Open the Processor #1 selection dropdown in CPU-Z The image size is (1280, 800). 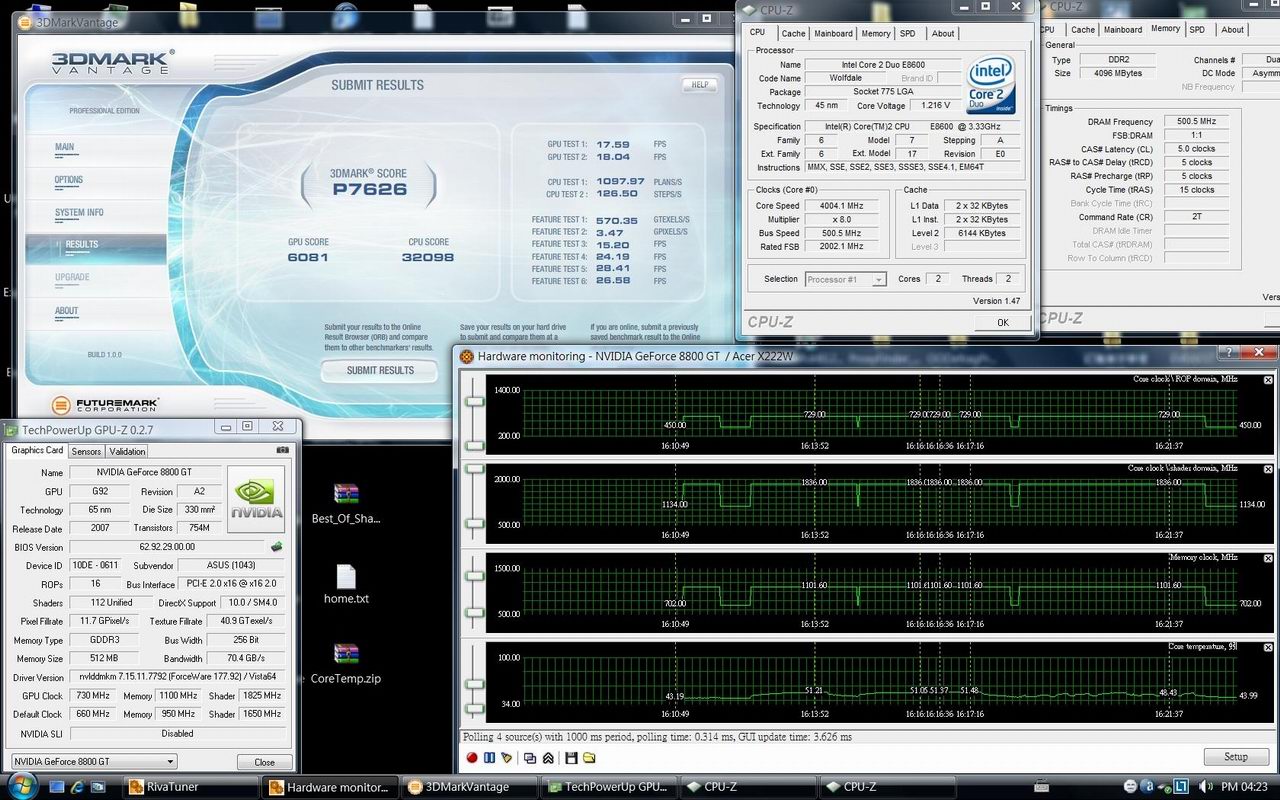[x=845, y=280]
